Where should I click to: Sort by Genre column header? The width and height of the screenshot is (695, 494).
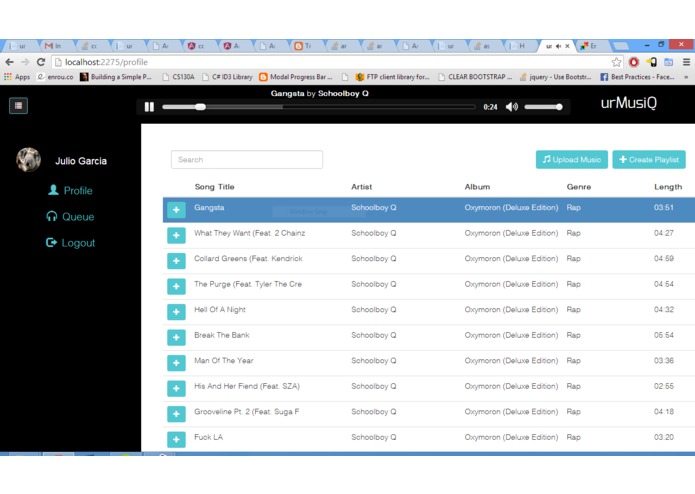578,187
